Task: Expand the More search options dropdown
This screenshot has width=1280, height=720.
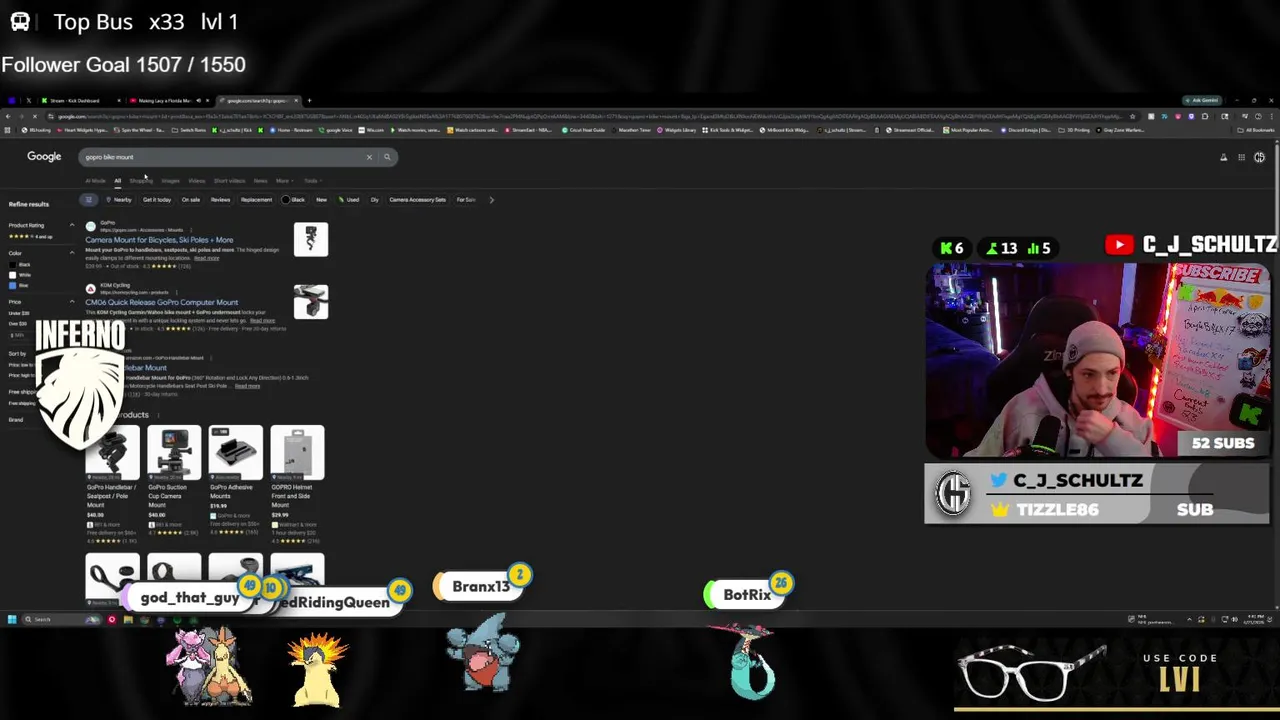Action: [285, 181]
